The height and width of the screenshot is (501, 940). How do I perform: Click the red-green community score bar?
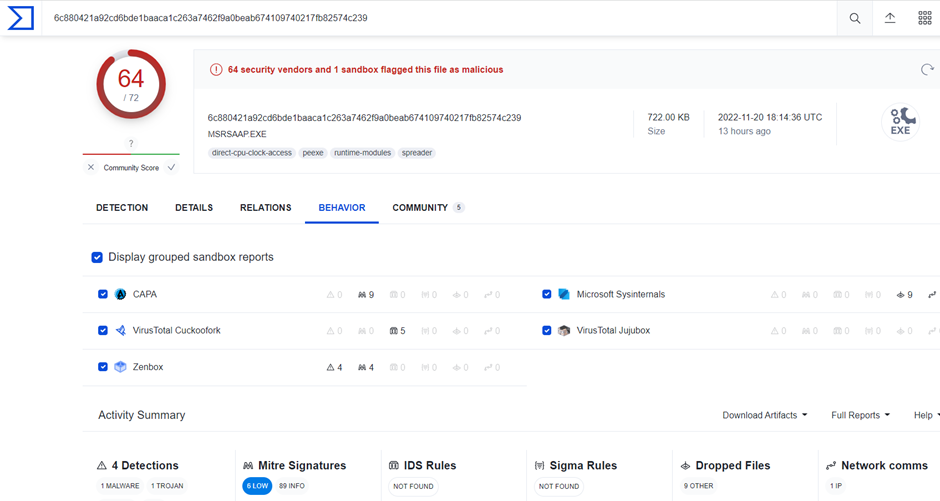pyautogui.click(x=131, y=155)
